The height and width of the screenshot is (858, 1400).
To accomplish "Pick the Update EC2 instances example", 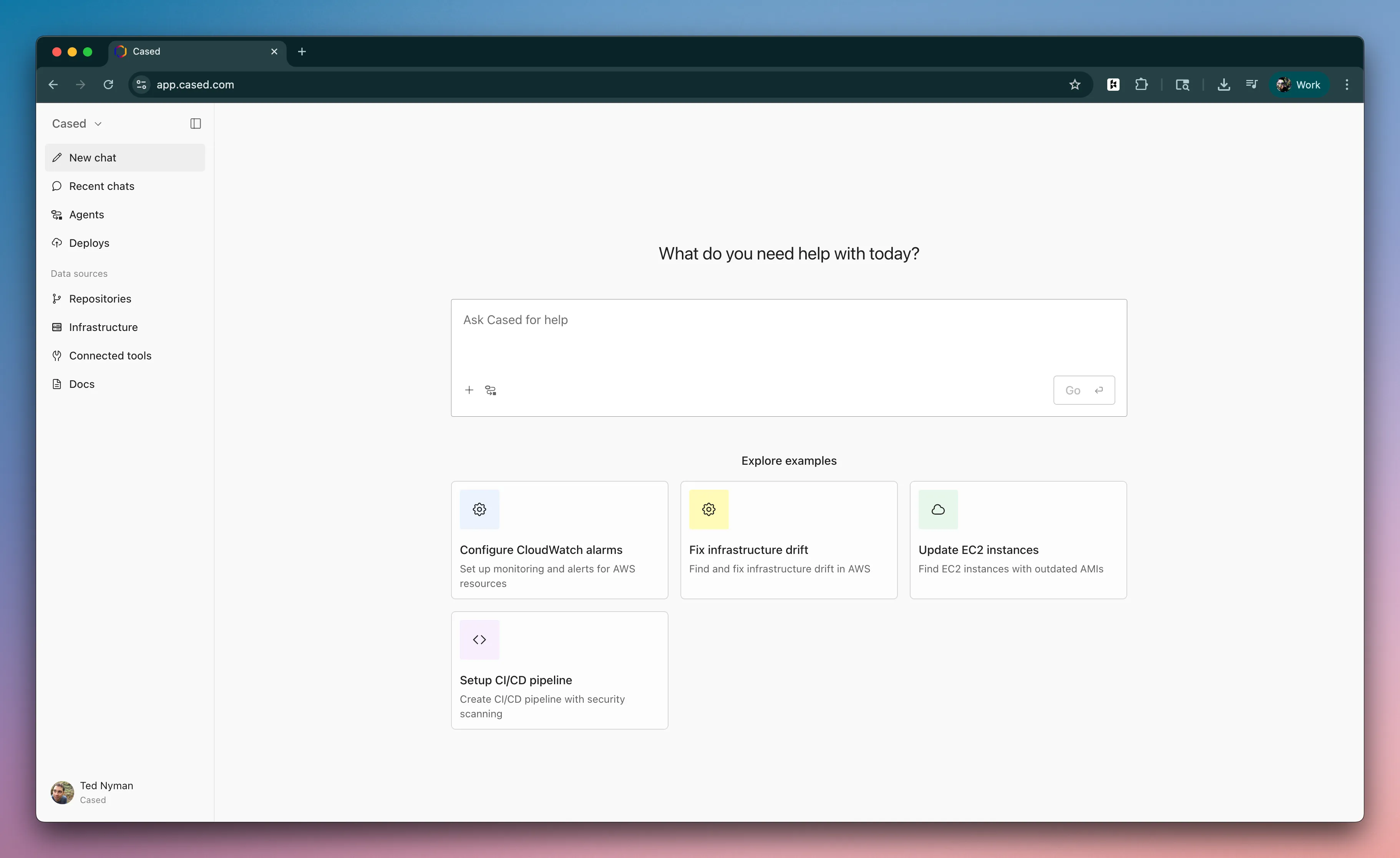I will 1018,540.
